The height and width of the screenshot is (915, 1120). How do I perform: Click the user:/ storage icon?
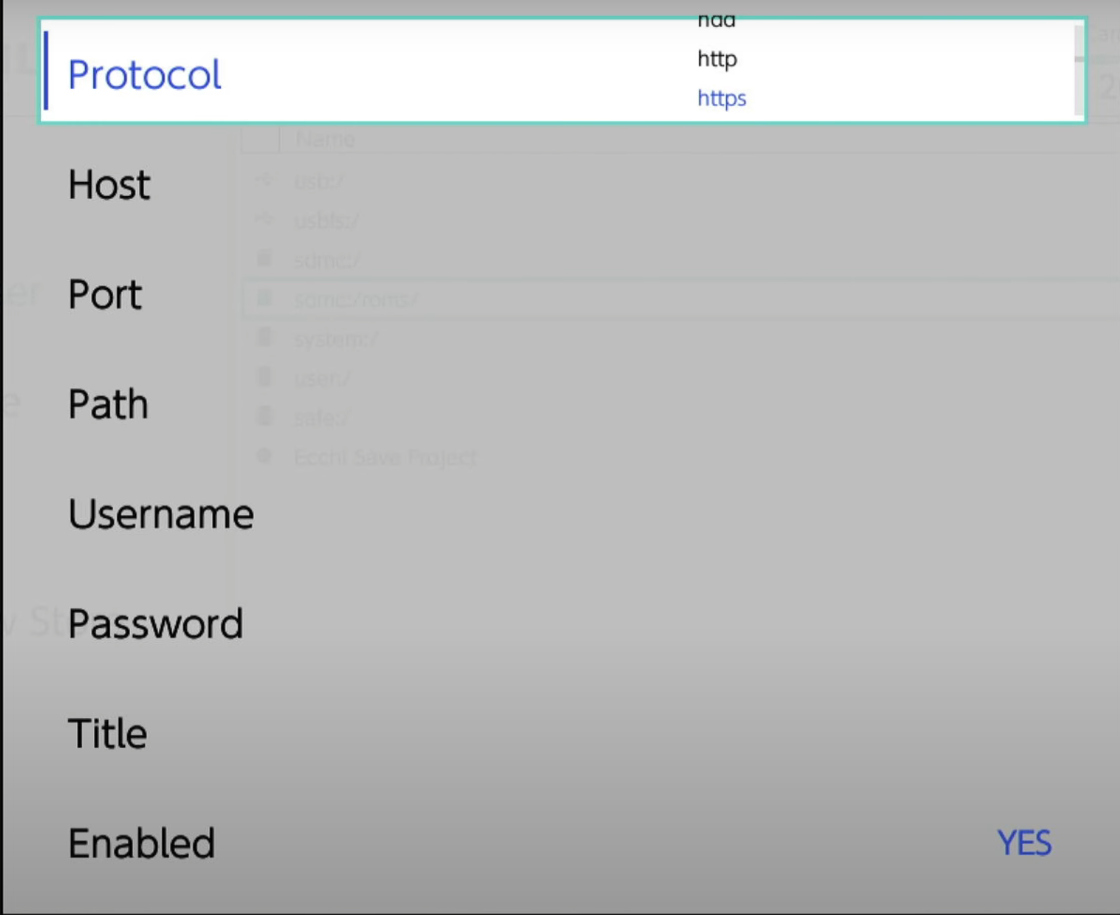point(264,377)
